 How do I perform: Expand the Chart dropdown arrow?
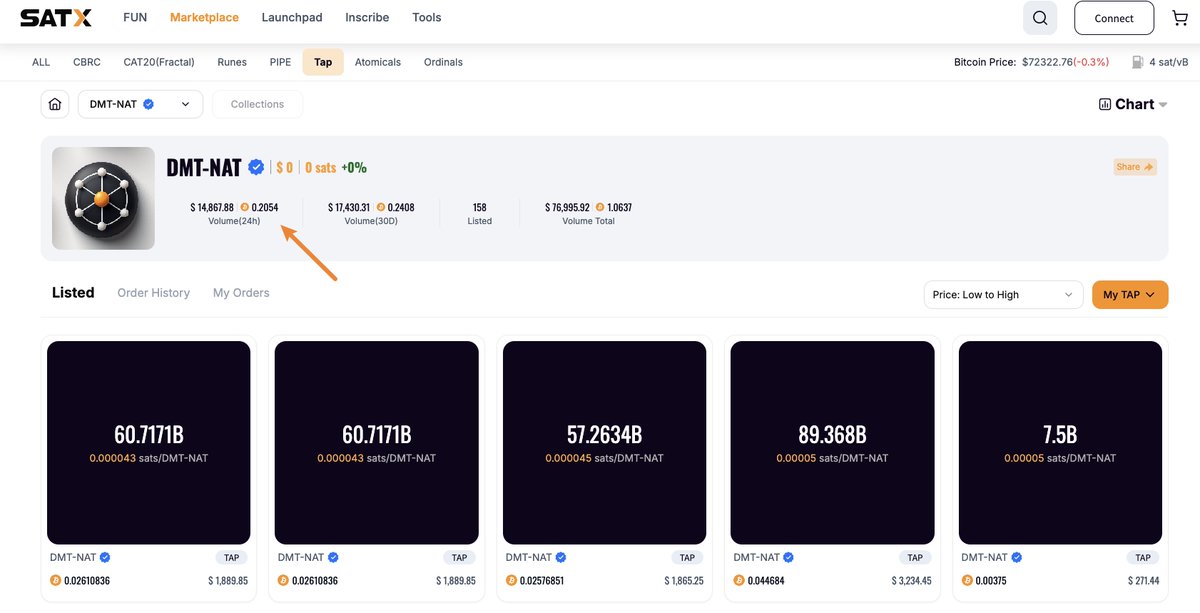(x=1163, y=105)
